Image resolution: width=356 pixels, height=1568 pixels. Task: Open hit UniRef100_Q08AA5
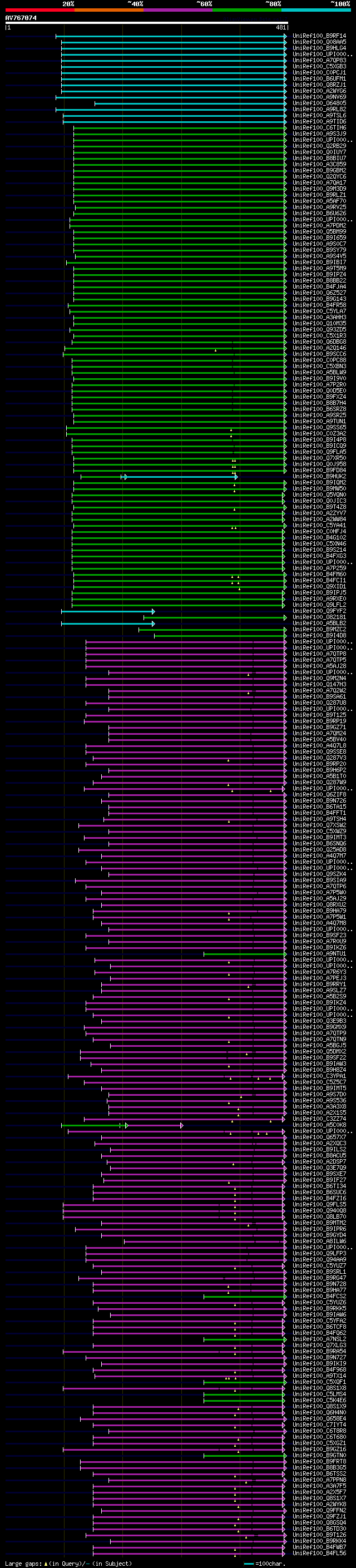coord(319,42)
